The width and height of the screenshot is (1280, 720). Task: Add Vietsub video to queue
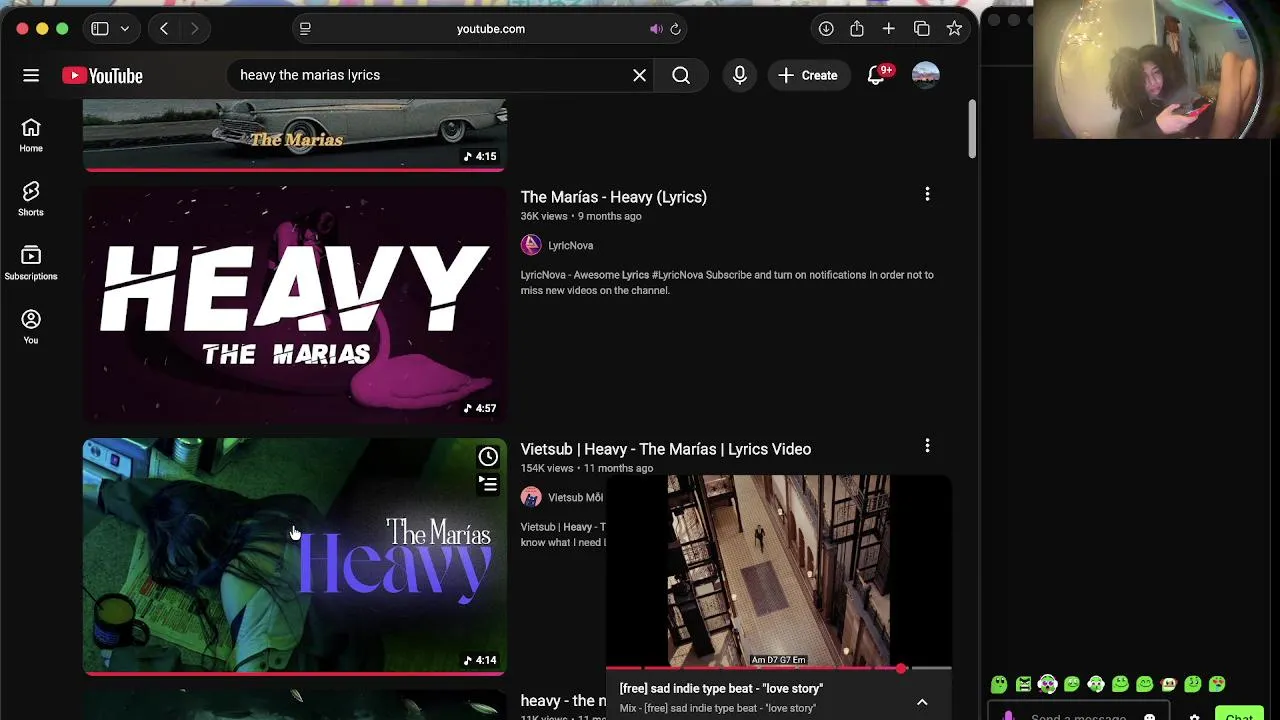point(488,485)
